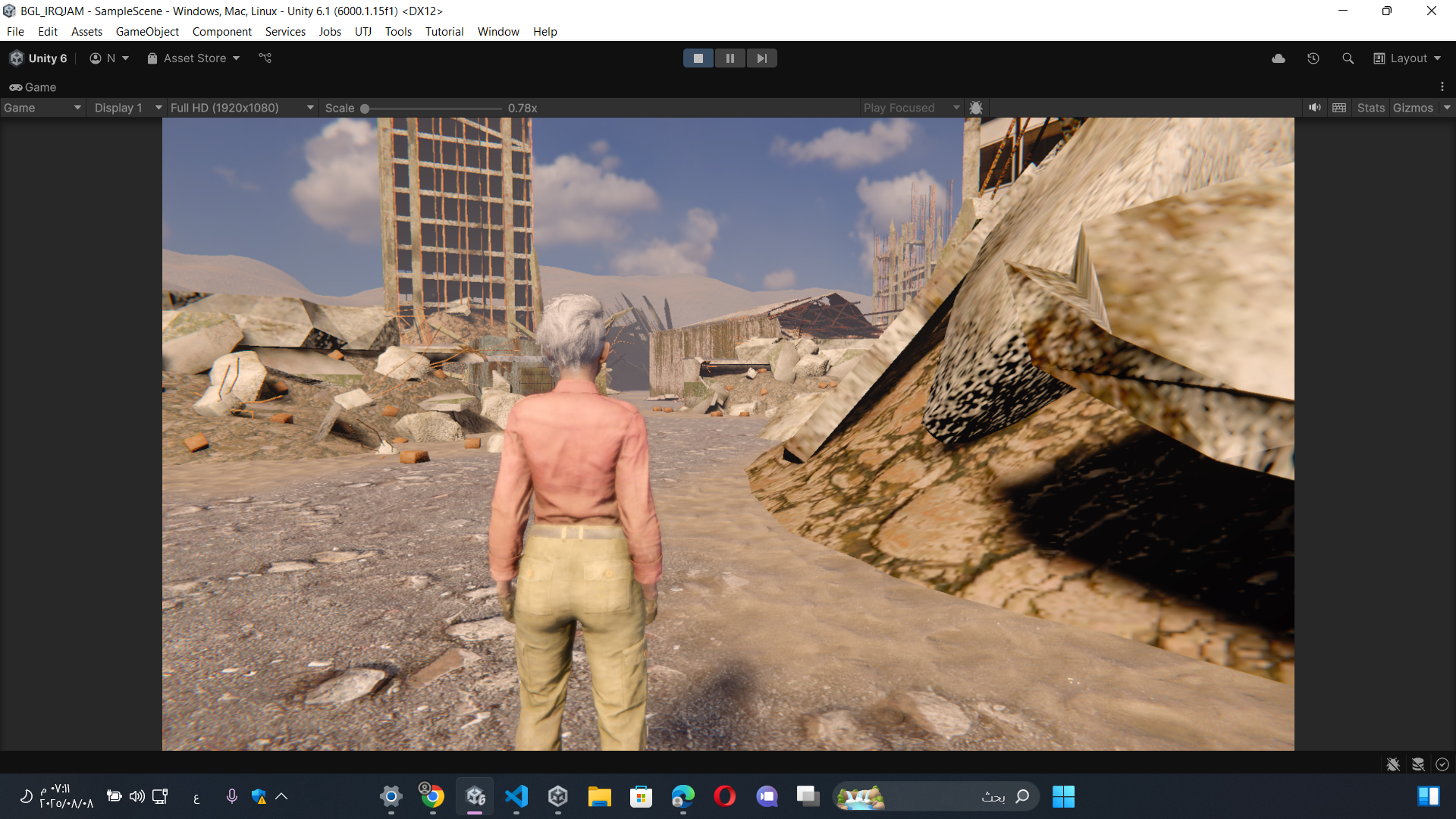Toggle the Game view debug (bug) icon
Viewport: 1456px width, 819px height.
[x=976, y=108]
